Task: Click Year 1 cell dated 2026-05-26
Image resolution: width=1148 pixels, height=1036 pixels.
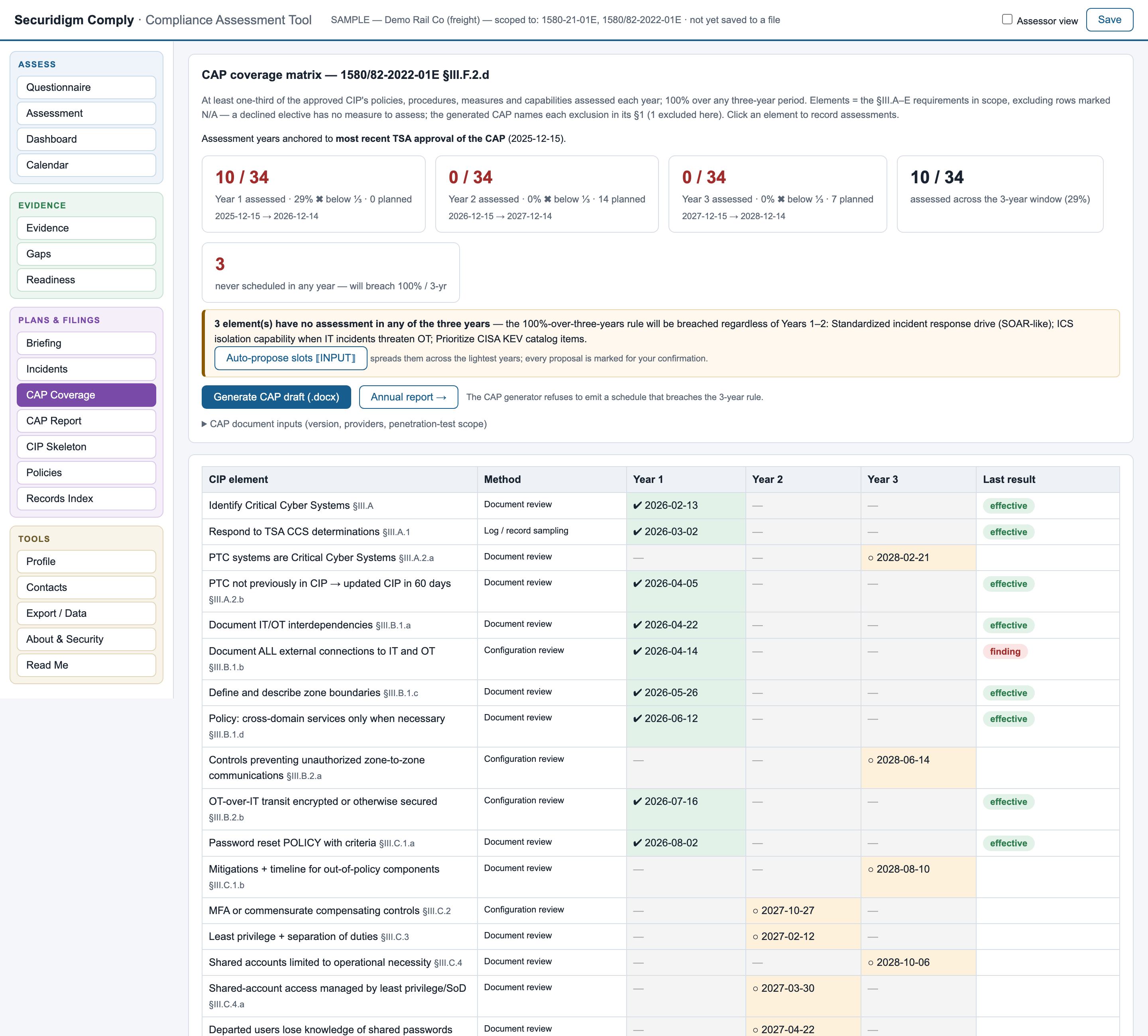Action: pyautogui.click(x=686, y=693)
